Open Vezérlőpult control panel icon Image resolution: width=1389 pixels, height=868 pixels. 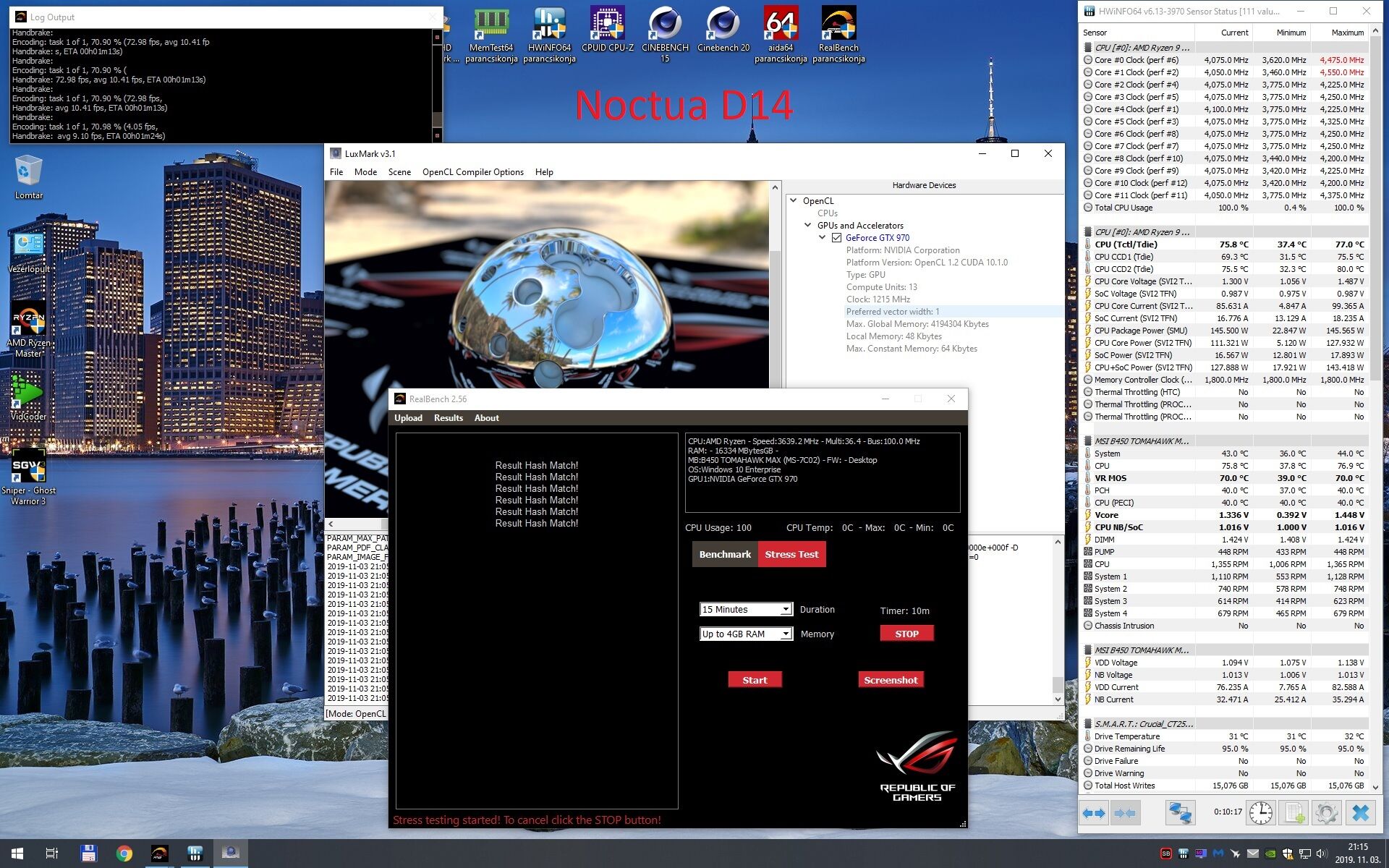pyautogui.click(x=29, y=252)
